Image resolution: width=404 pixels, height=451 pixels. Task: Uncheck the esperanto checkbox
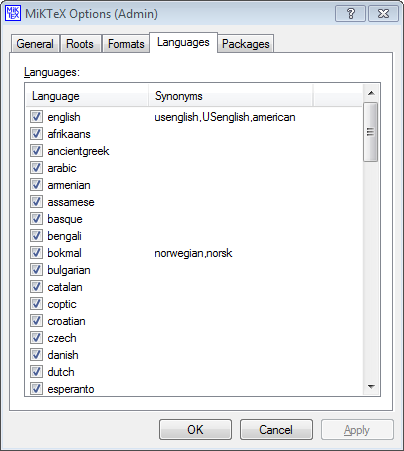click(x=36, y=389)
